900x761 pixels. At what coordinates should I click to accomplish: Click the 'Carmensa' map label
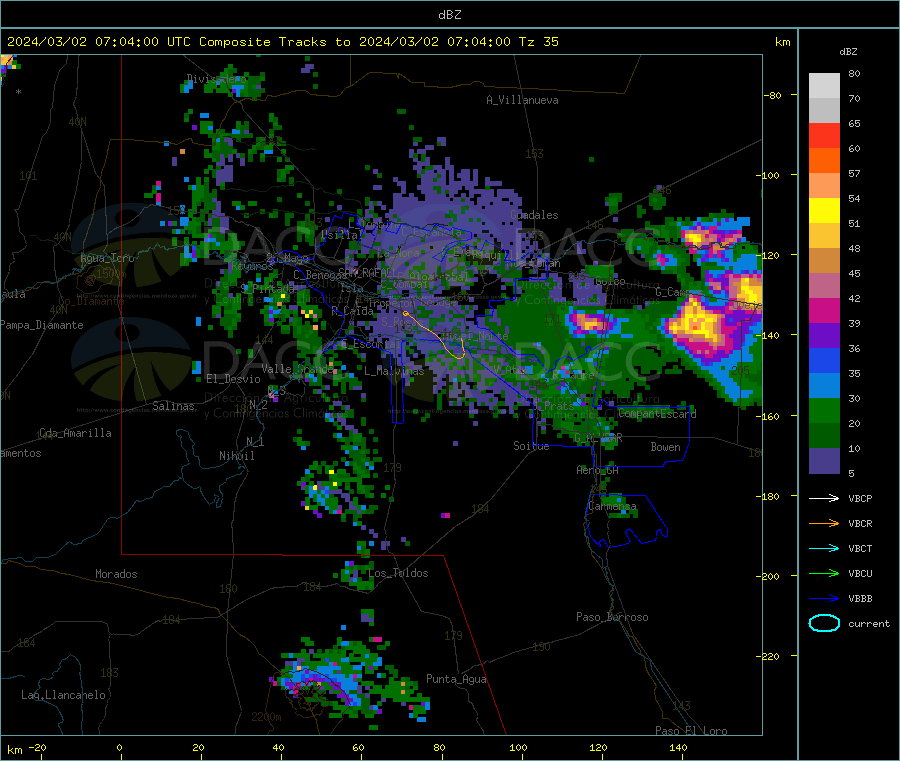[x=612, y=506]
